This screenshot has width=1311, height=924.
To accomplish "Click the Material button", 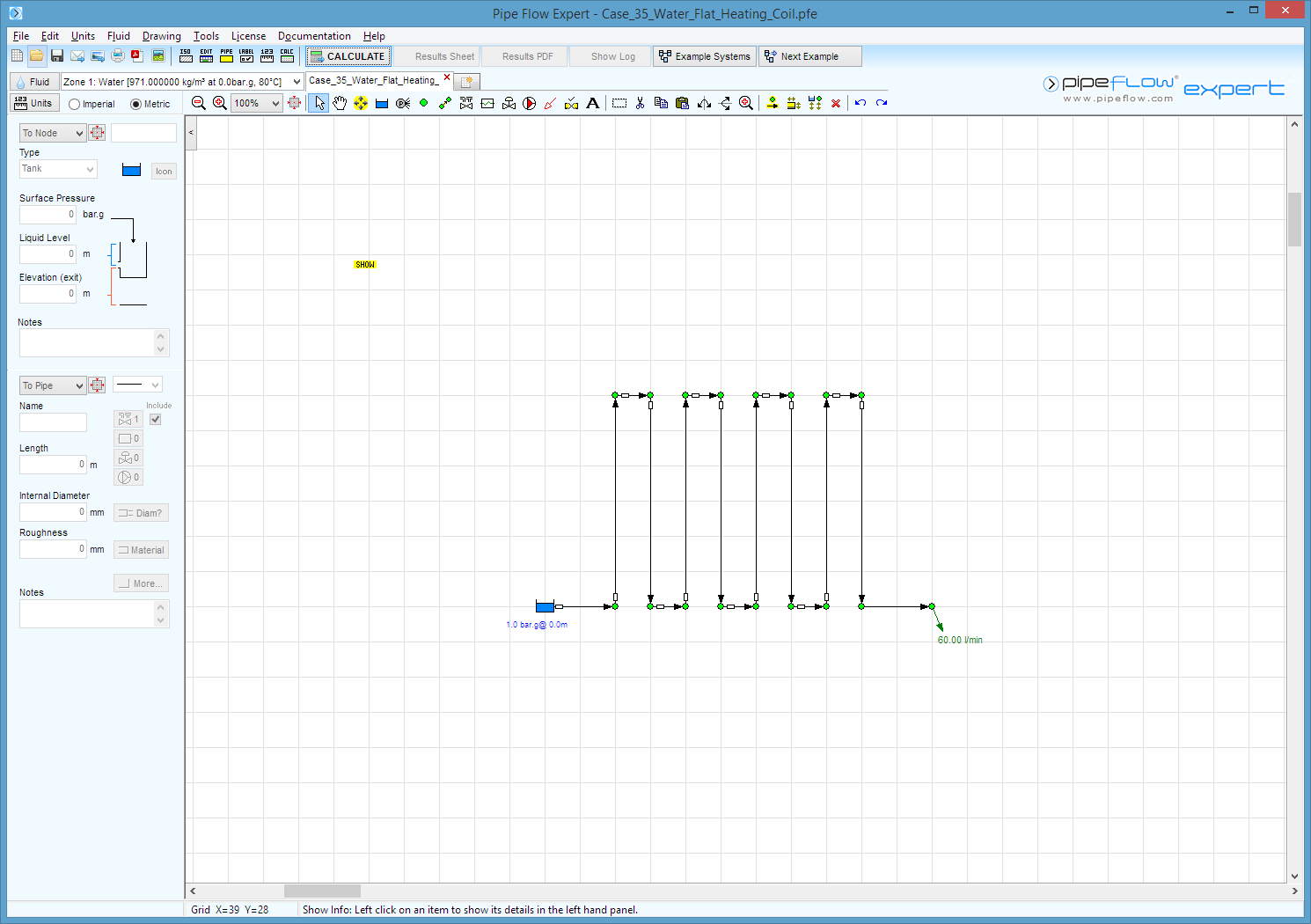I will tap(141, 550).
